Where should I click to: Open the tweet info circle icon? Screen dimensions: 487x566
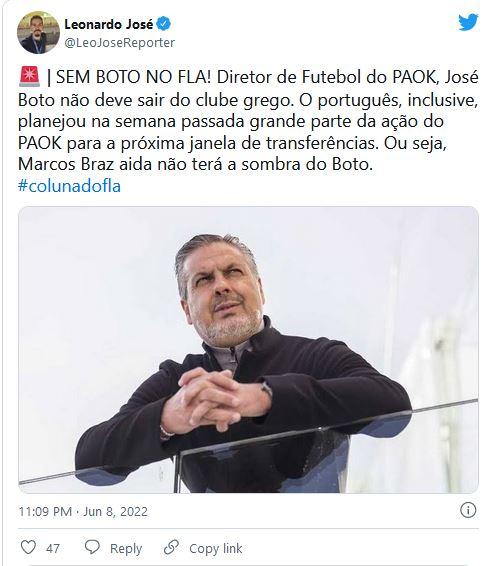coord(468,510)
